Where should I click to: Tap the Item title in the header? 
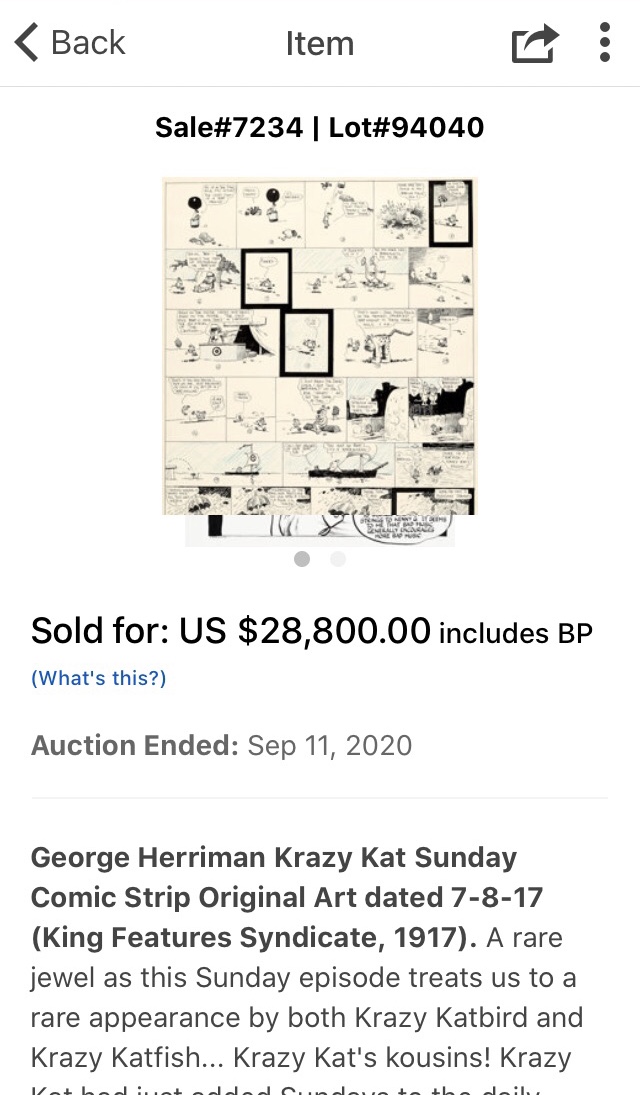click(x=319, y=43)
